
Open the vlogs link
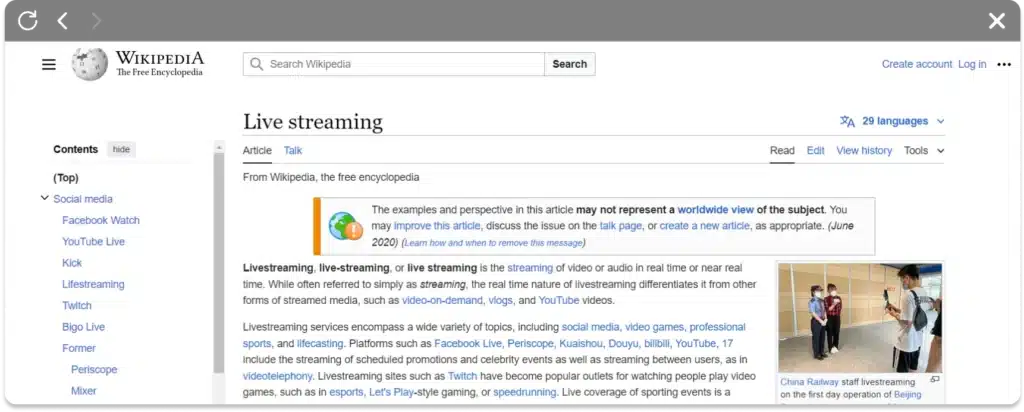[x=500, y=301]
